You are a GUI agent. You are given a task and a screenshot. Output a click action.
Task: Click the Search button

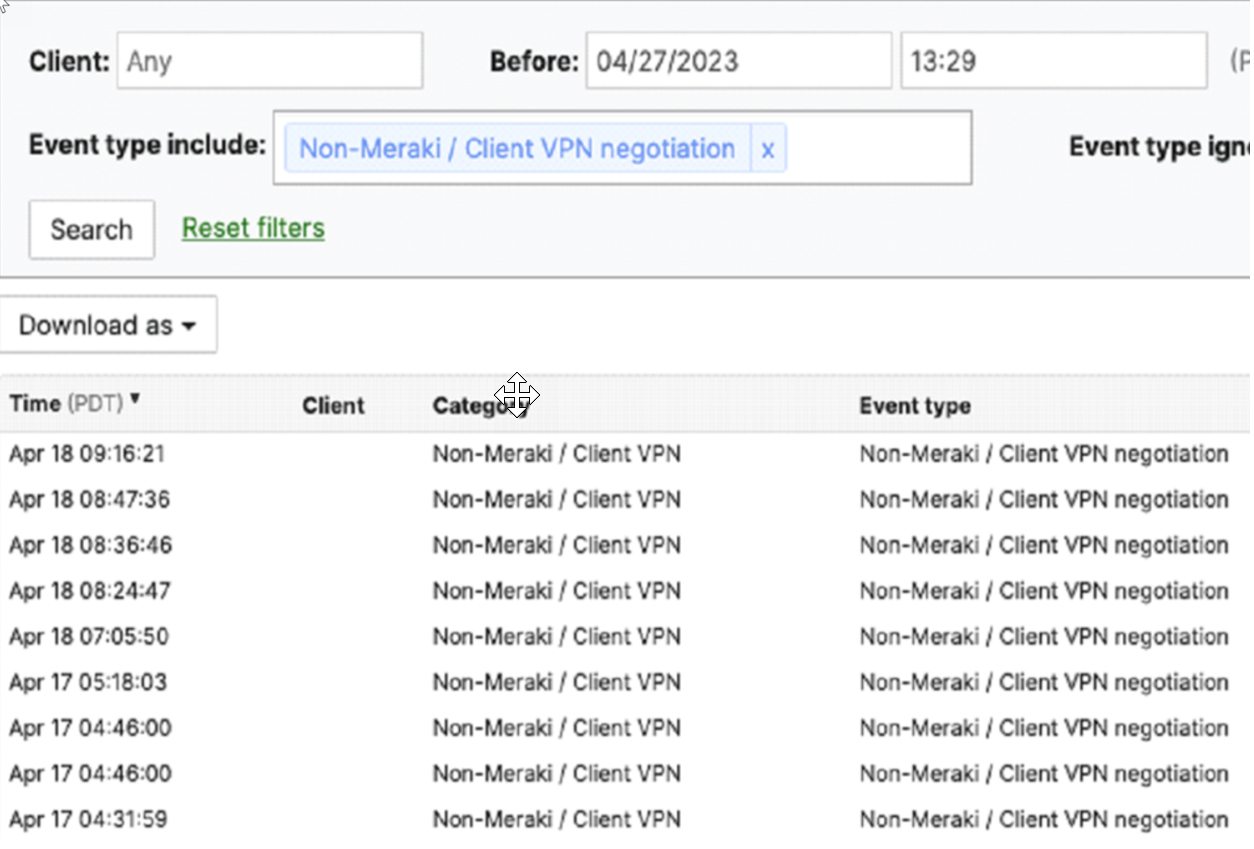point(91,230)
